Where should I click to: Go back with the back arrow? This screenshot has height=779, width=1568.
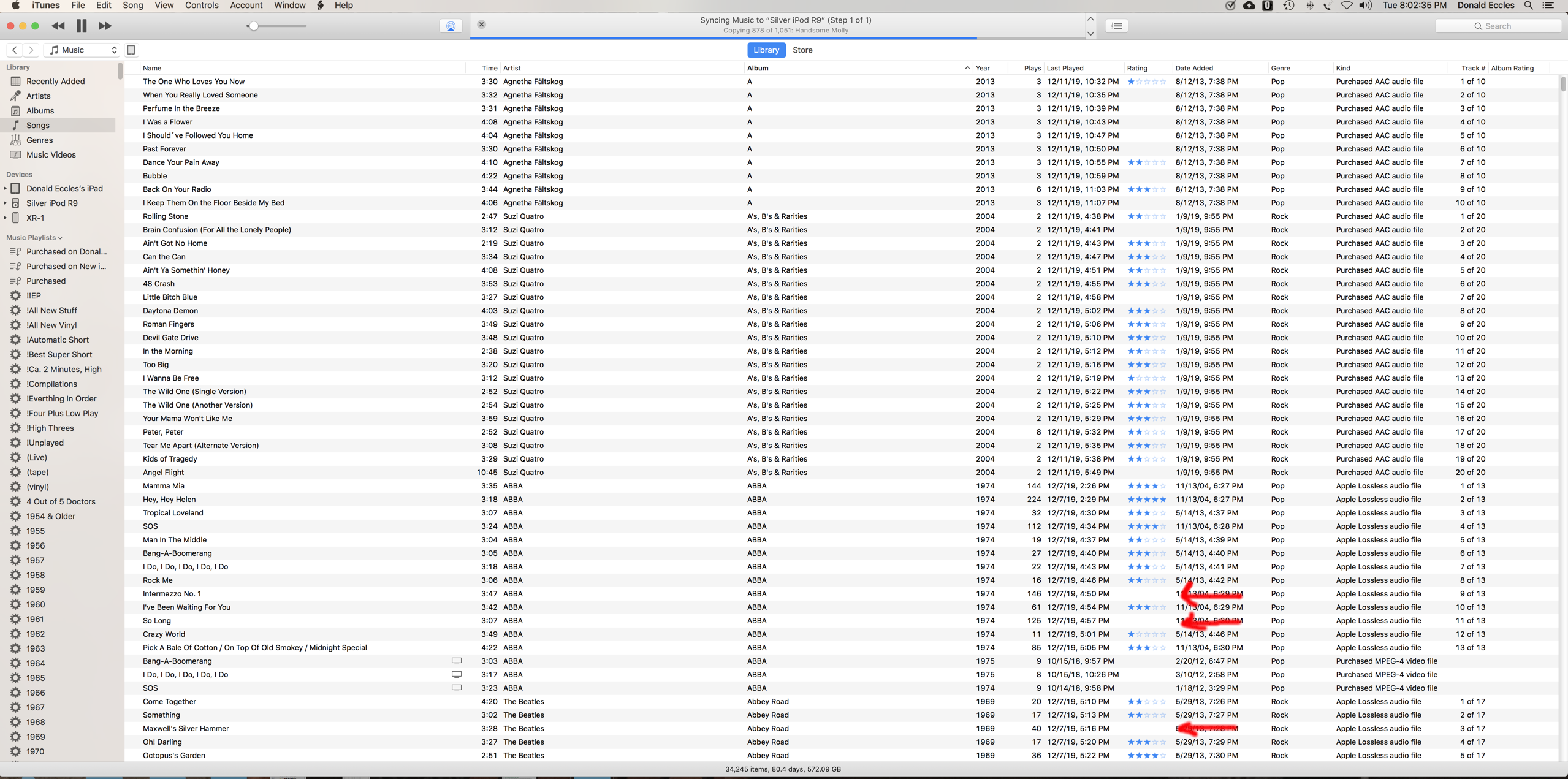(15, 50)
